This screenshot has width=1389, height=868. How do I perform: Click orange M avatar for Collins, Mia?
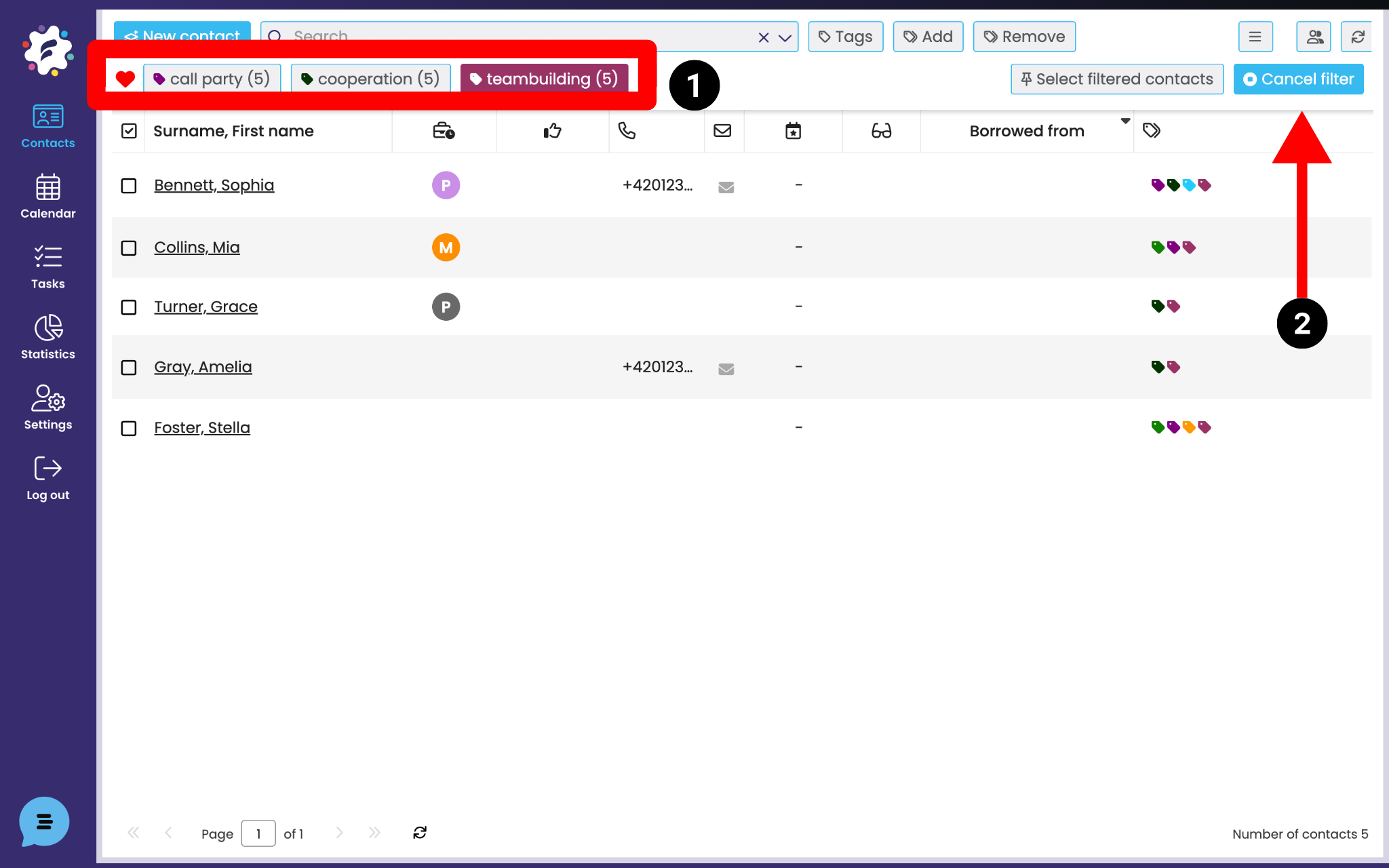[x=446, y=248]
